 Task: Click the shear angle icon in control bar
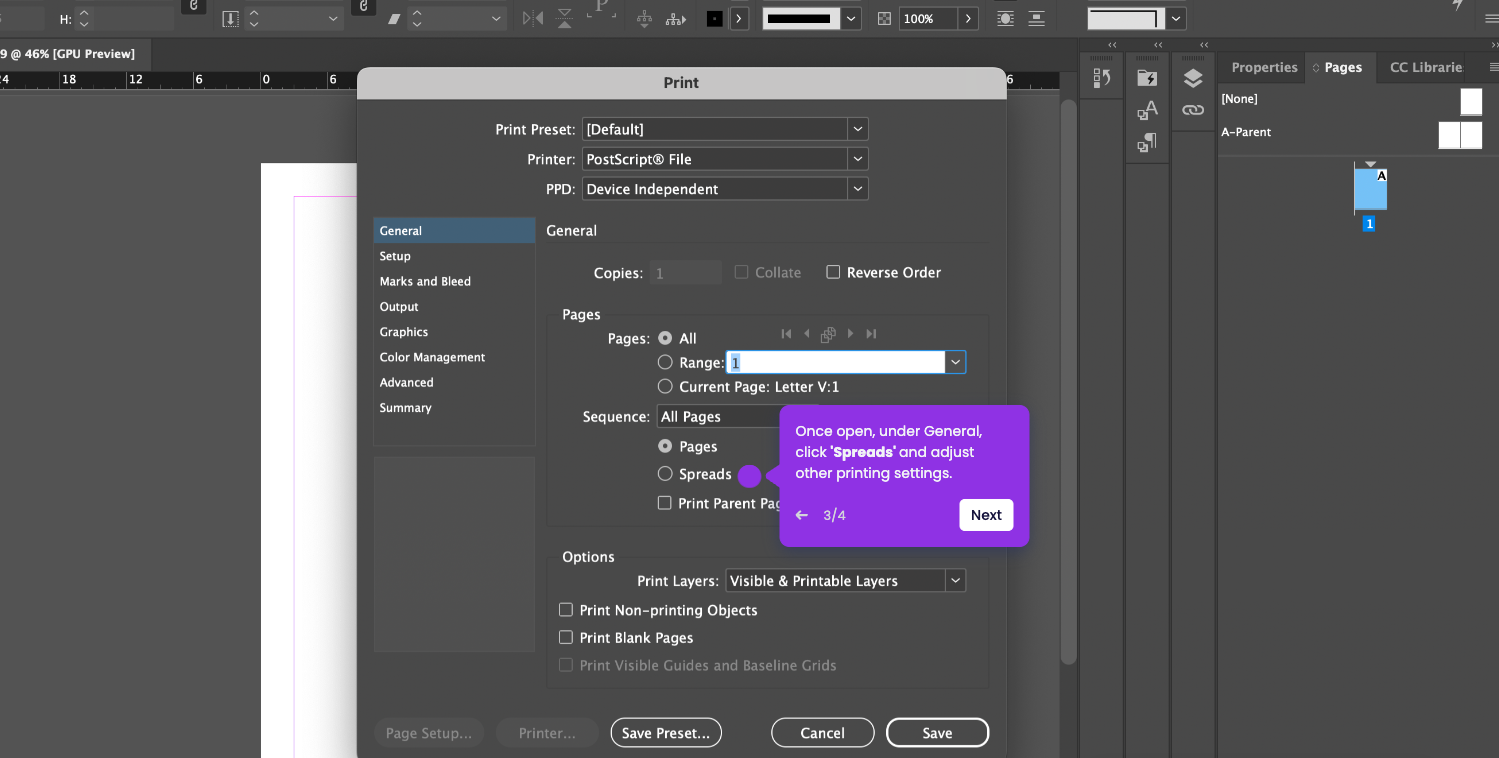(394, 19)
